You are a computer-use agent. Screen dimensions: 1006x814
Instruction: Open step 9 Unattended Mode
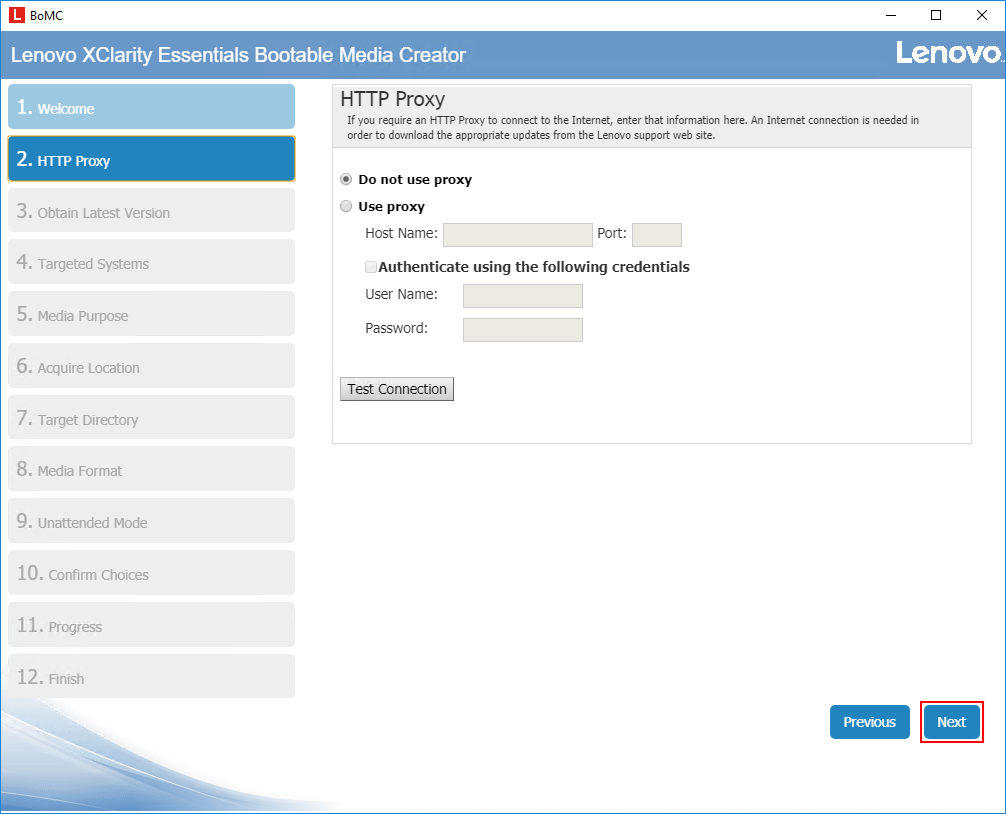click(151, 521)
